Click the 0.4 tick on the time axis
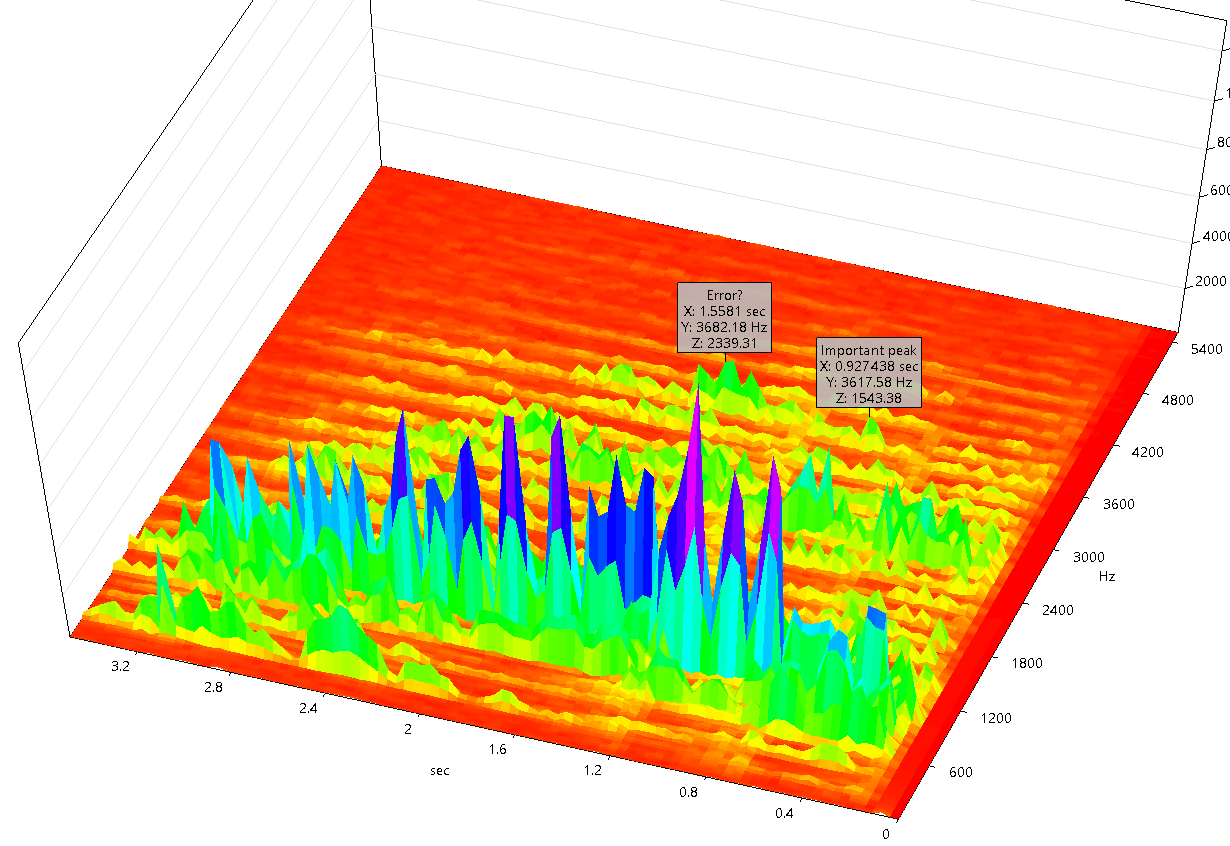The height and width of the screenshot is (846, 1230). pos(784,813)
